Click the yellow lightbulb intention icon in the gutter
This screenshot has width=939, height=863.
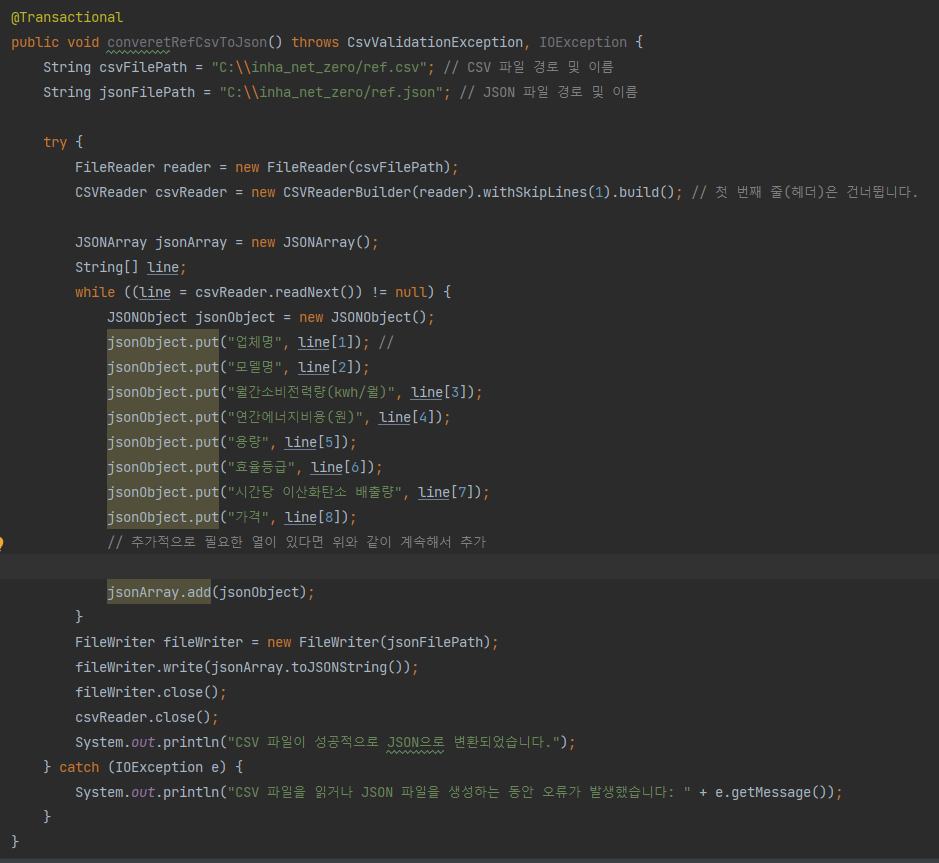point(2,543)
